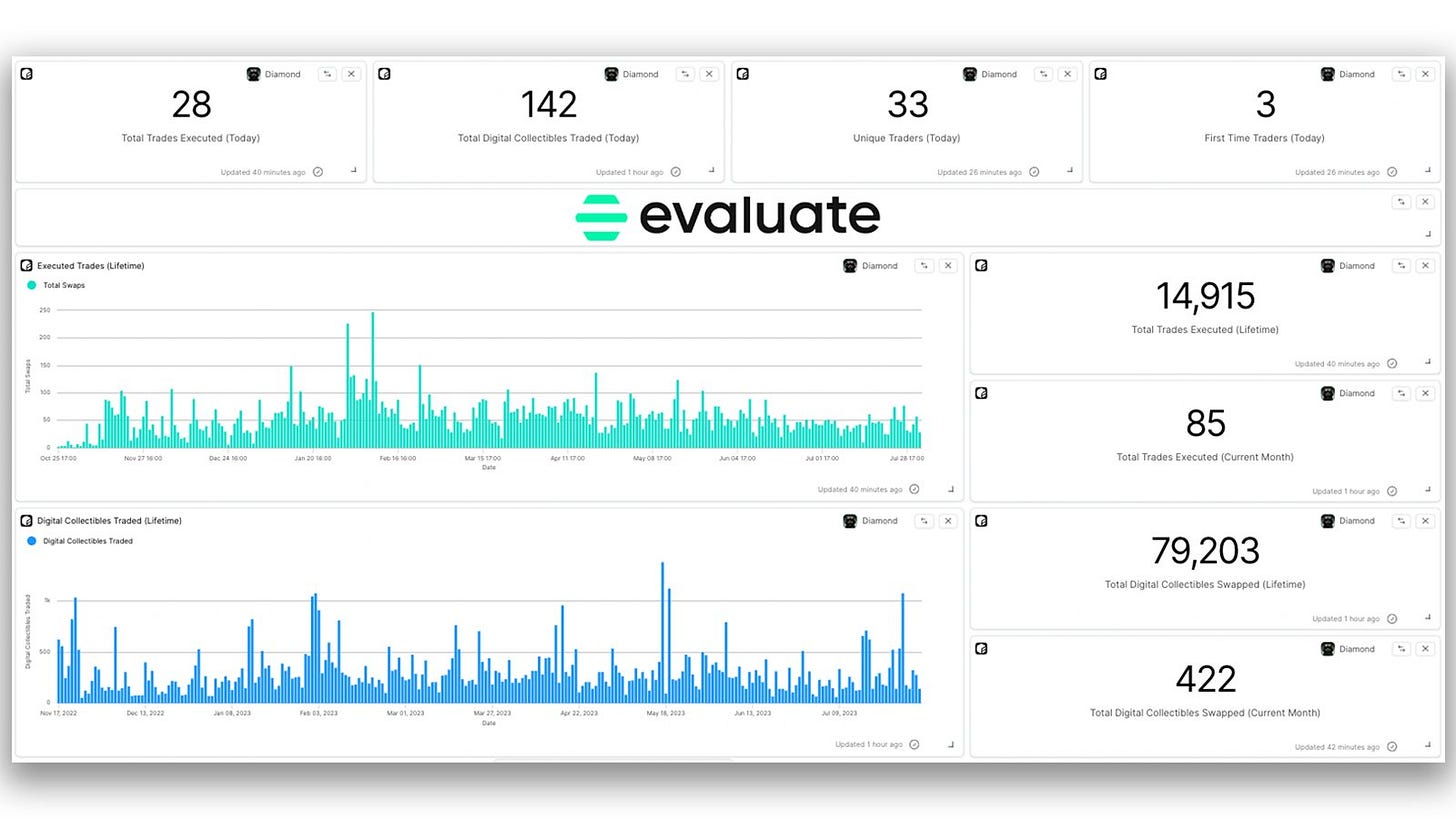Image resolution: width=1456 pixels, height=819 pixels.
Task: Click swap icon on Total Trades Executed (Today) card
Action: pos(327,74)
